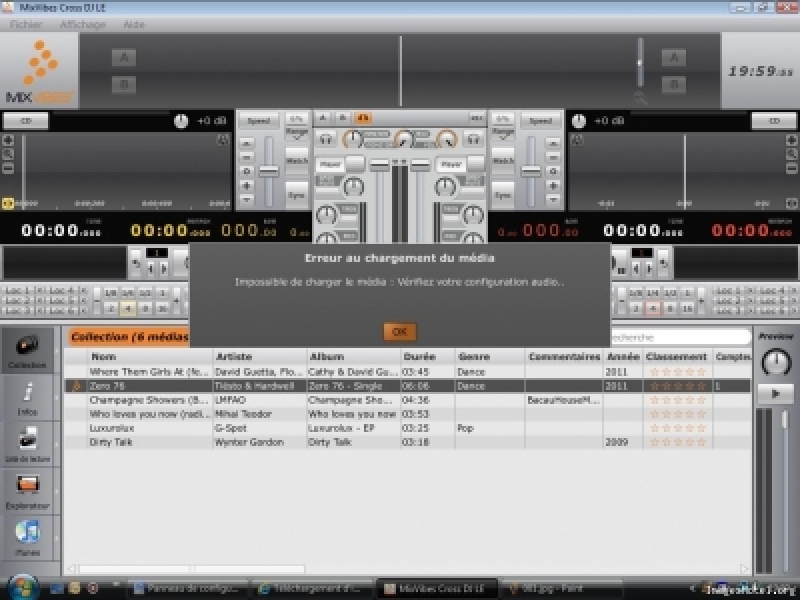Viewport: 800px width, 600px height.
Task: Click the left deck Speed button
Action: pyautogui.click(x=259, y=121)
